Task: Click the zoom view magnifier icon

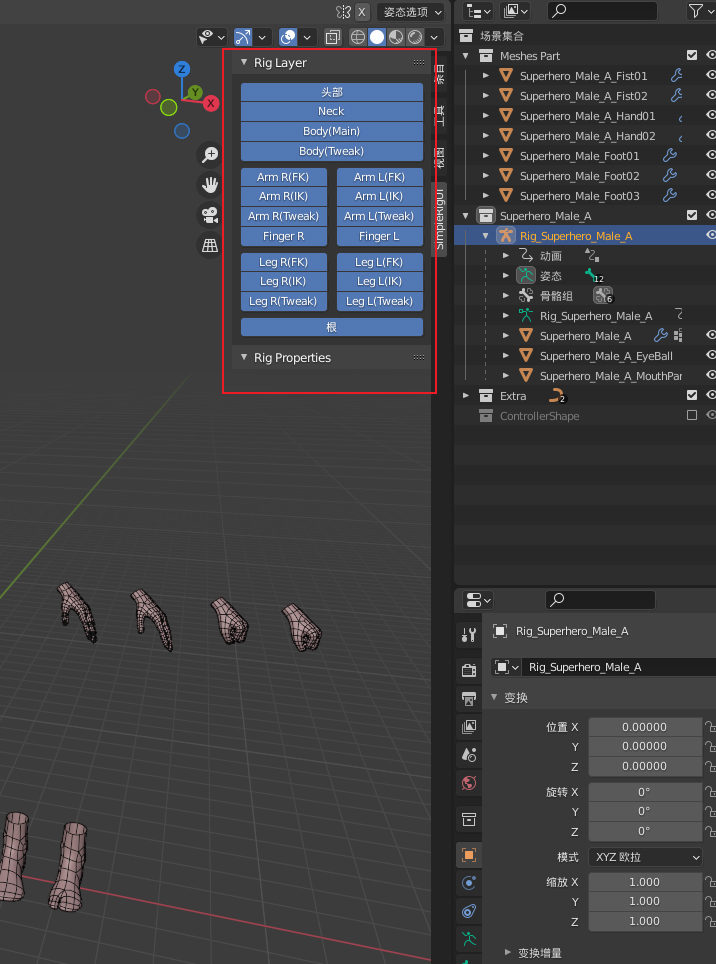Action: (x=210, y=154)
